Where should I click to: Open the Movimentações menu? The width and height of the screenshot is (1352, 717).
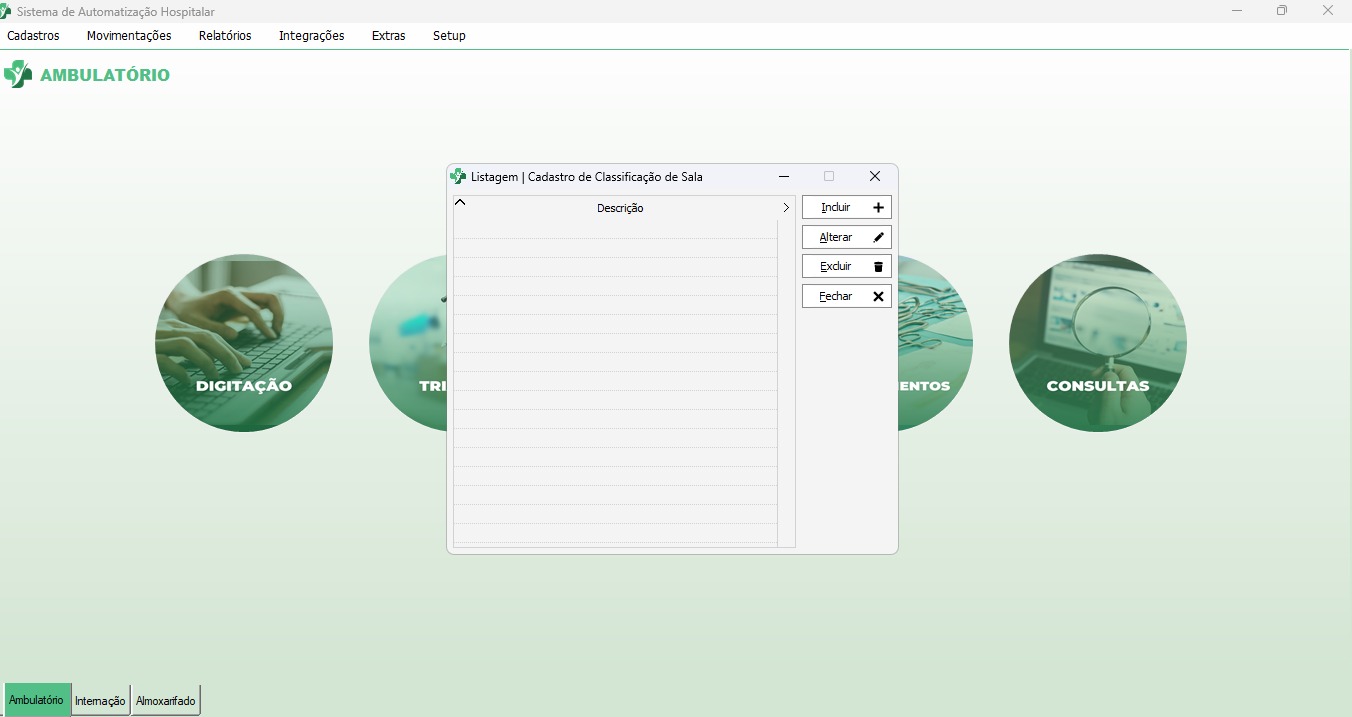[x=129, y=36]
